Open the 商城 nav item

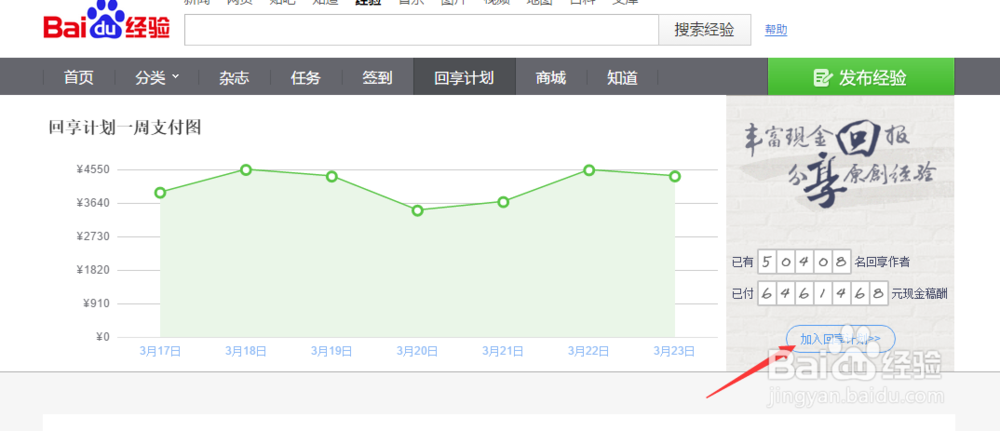tap(551, 78)
